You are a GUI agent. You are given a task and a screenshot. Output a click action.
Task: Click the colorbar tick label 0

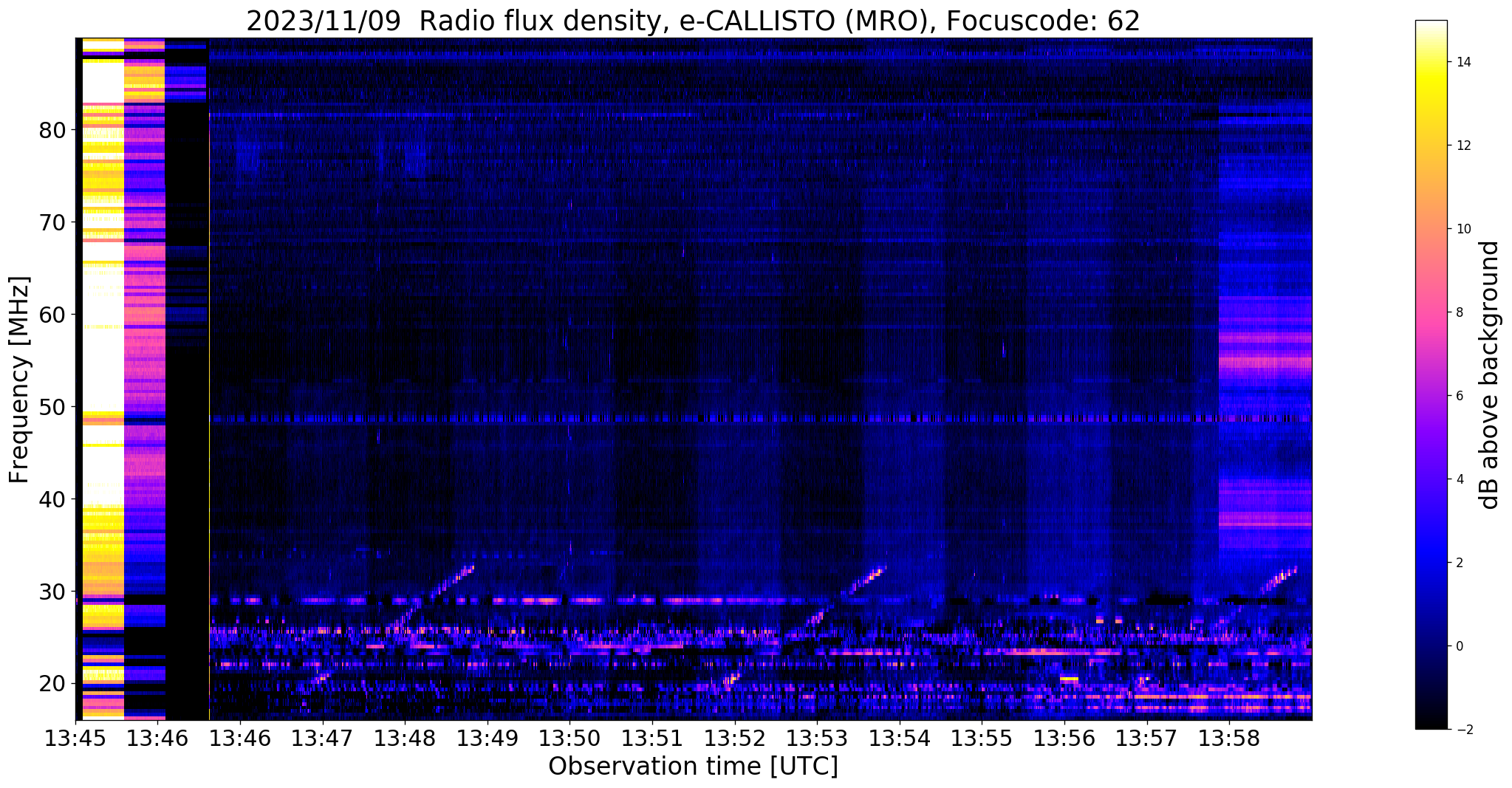tap(1459, 646)
